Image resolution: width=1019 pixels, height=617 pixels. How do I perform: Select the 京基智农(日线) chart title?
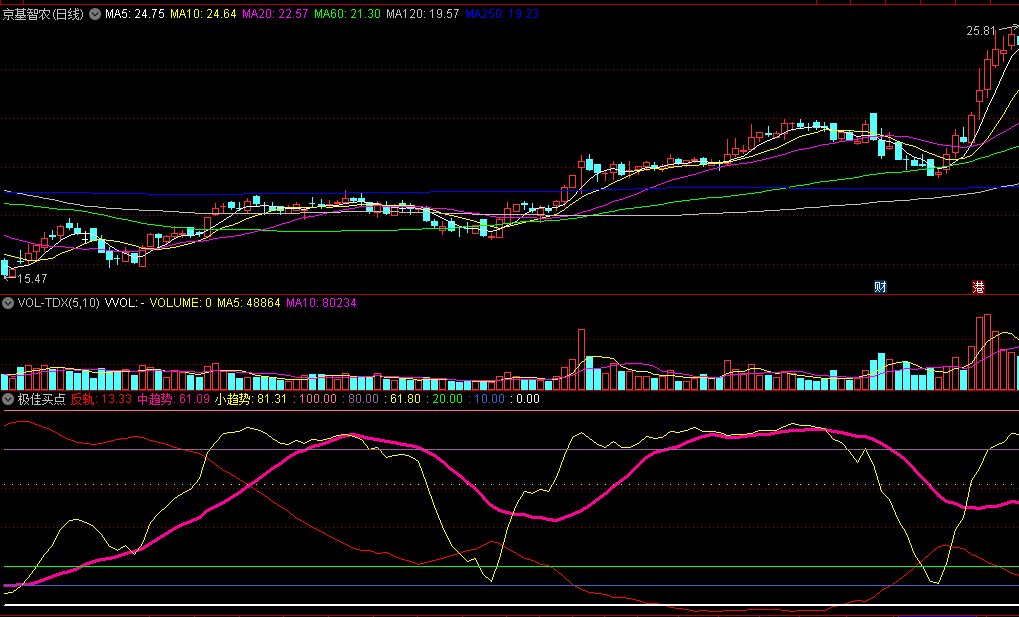43,14
